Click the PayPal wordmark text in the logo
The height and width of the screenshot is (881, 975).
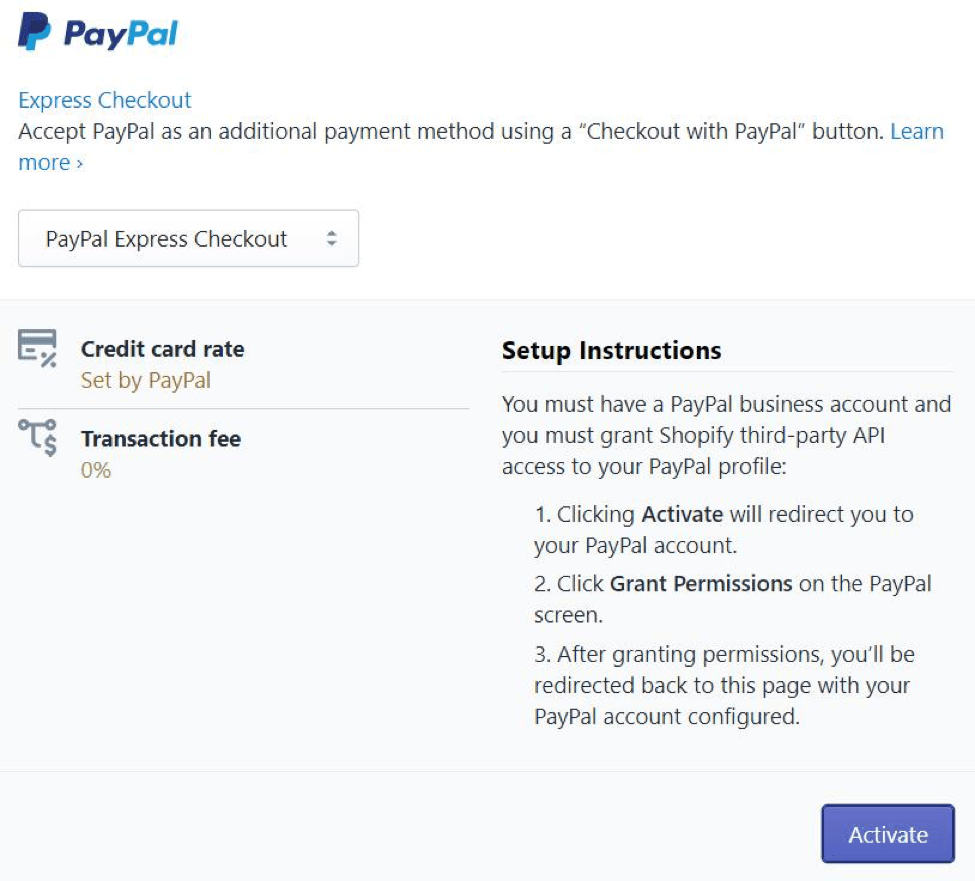[120, 34]
